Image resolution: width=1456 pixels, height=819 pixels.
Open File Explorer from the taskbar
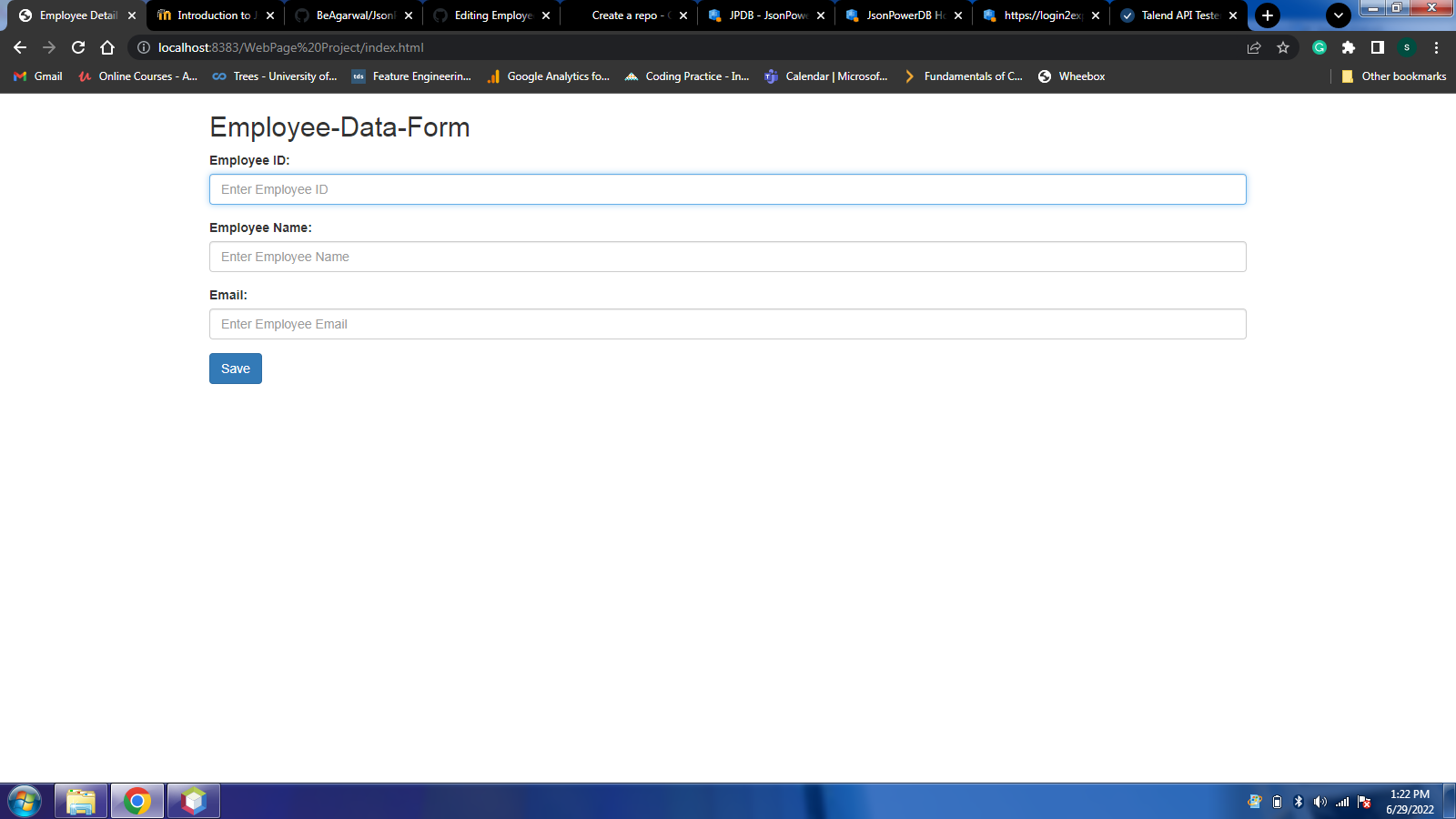click(80, 802)
